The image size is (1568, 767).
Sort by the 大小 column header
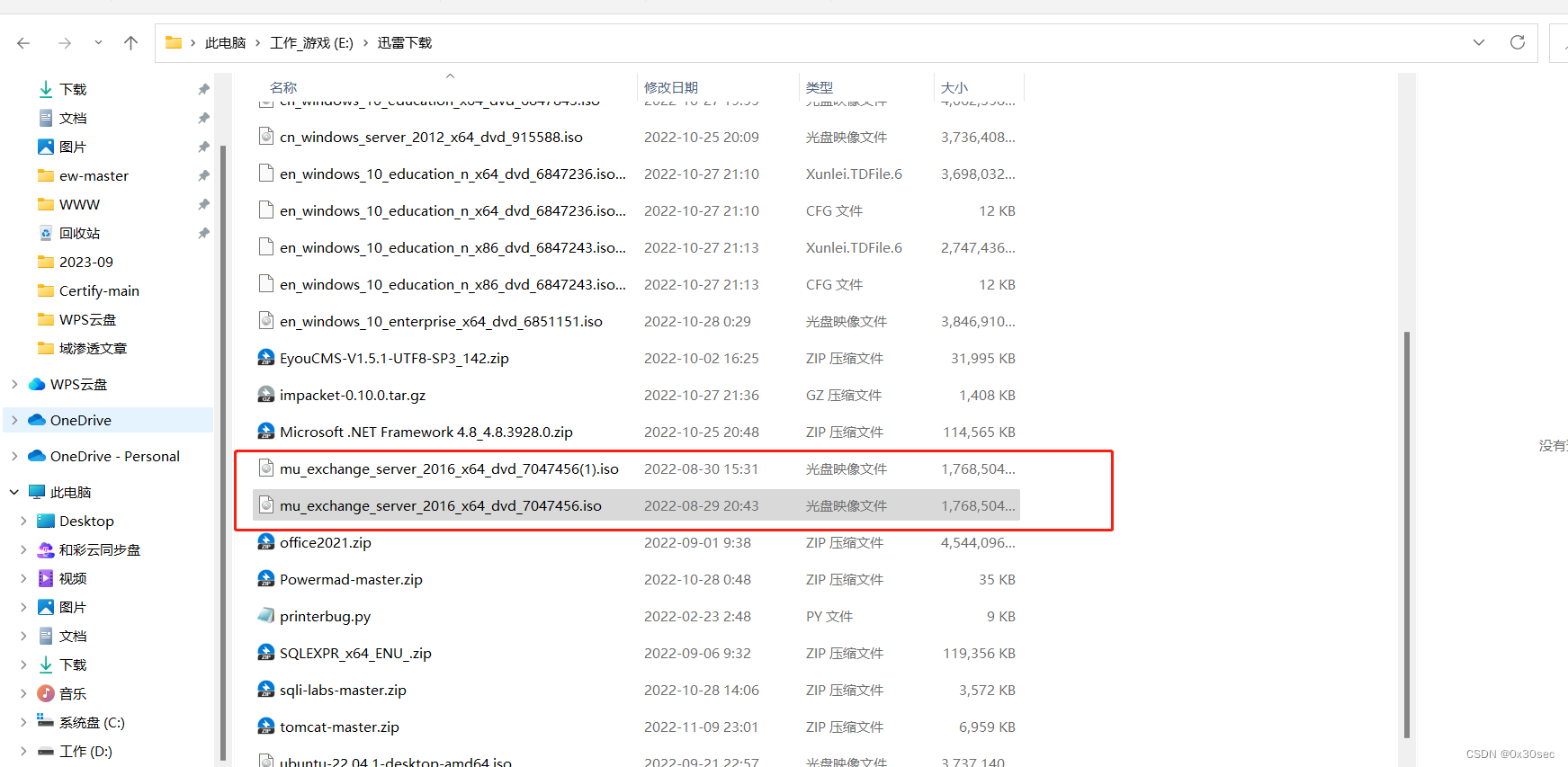pos(954,87)
